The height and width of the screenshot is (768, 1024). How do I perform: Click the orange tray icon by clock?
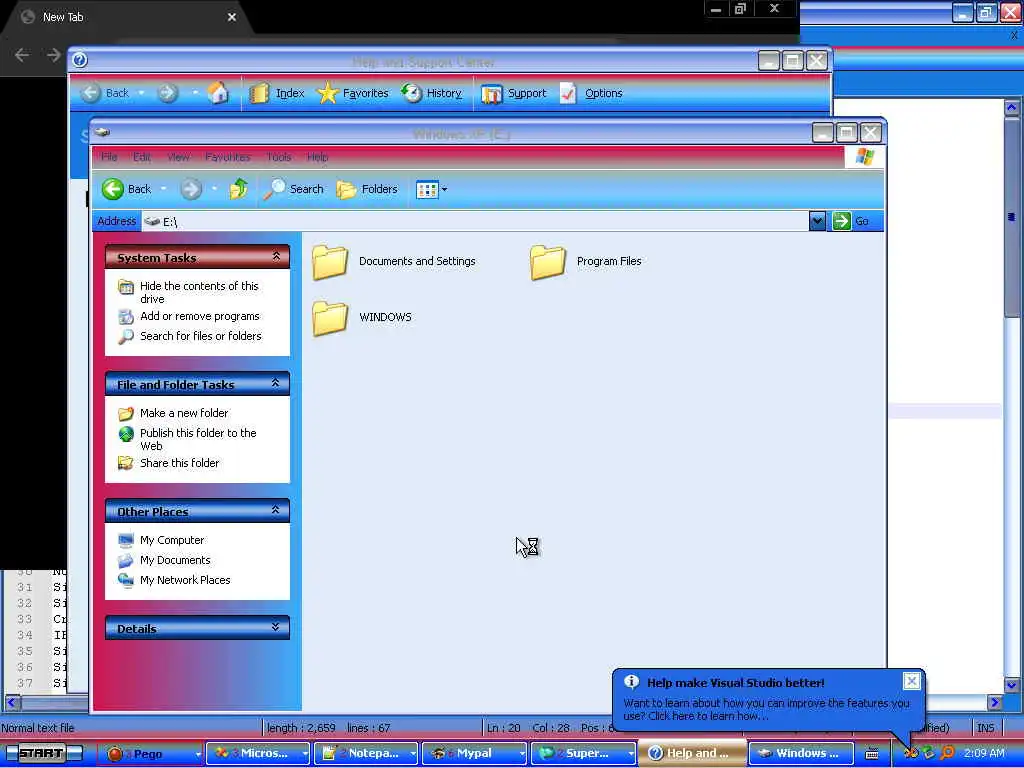tap(948, 753)
